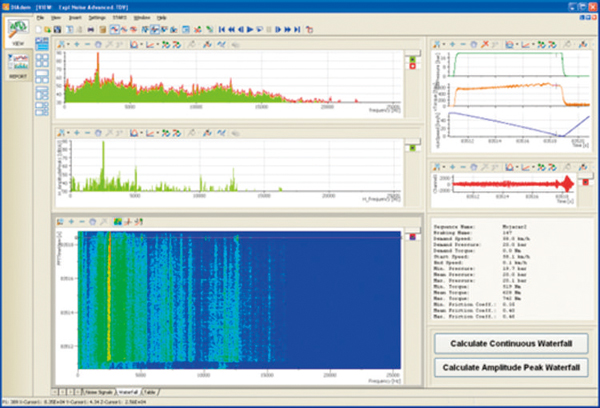Image resolution: width=600 pixels, height=408 pixels.
Task: Click the zoom-out minus icon above the top spectrum chart
Action: [x=88, y=44]
